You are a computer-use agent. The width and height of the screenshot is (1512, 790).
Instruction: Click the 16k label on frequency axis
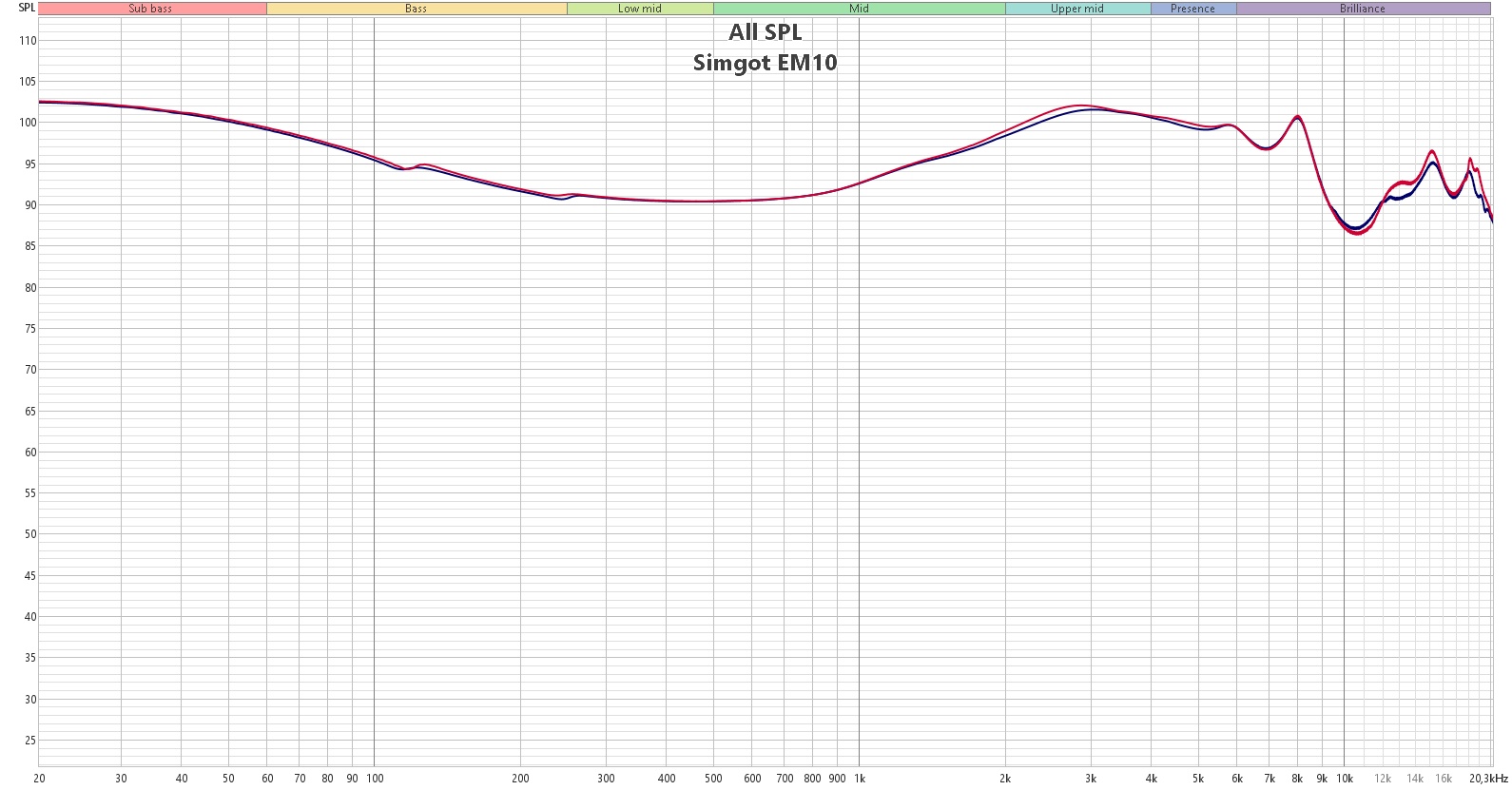click(1444, 779)
